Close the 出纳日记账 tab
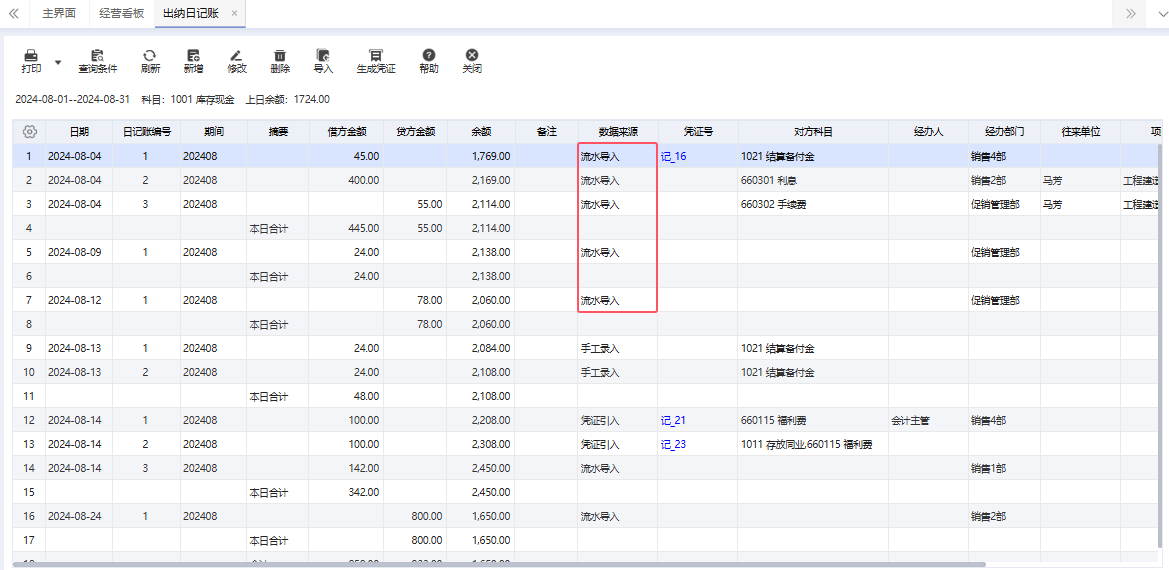This screenshot has width=1169, height=570. pos(234,13)
